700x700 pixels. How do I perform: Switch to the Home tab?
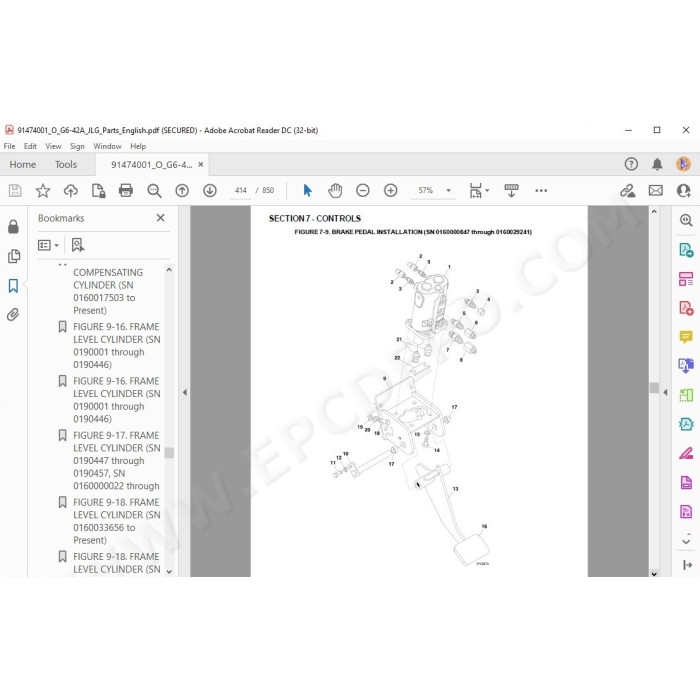pyautogui.click(x=23, y=165)
